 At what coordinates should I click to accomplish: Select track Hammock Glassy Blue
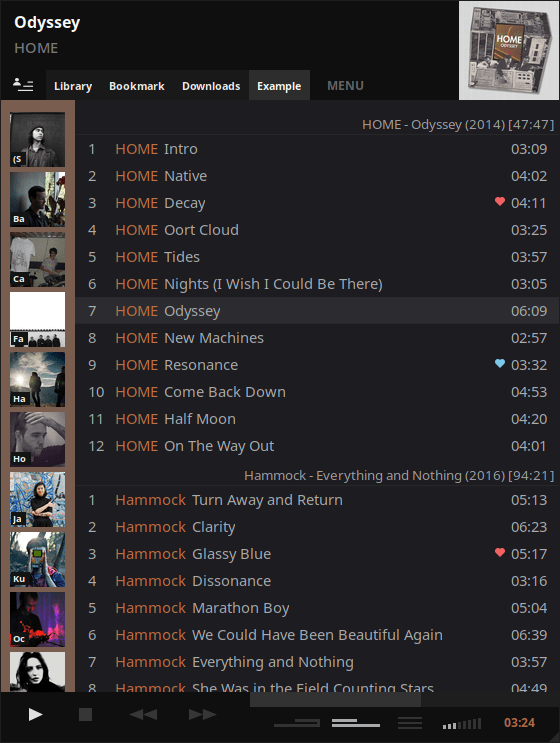click(317, 554)
